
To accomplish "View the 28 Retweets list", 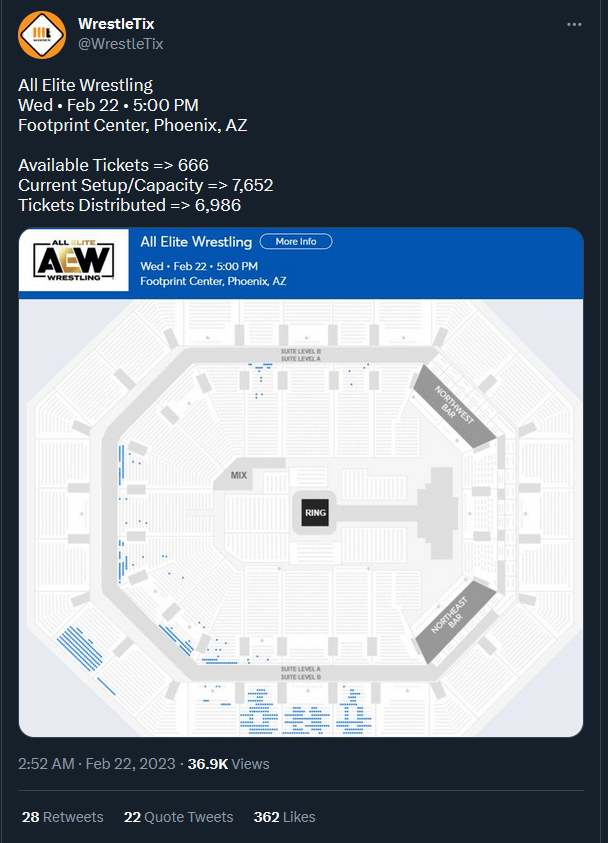I will [x=62, y=817].
